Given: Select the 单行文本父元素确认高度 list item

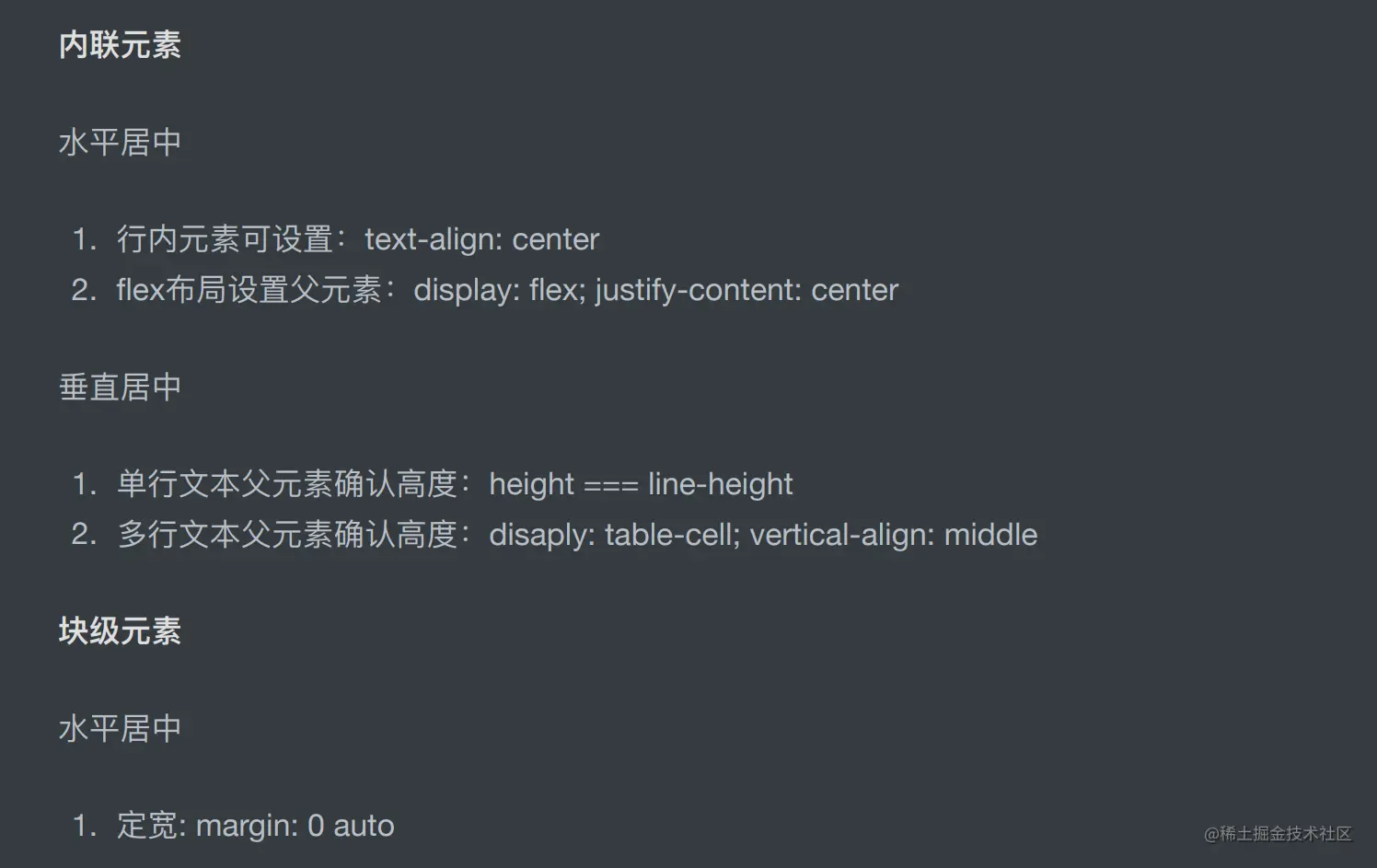Looking at the screenshot, I should tap(433, 484).
